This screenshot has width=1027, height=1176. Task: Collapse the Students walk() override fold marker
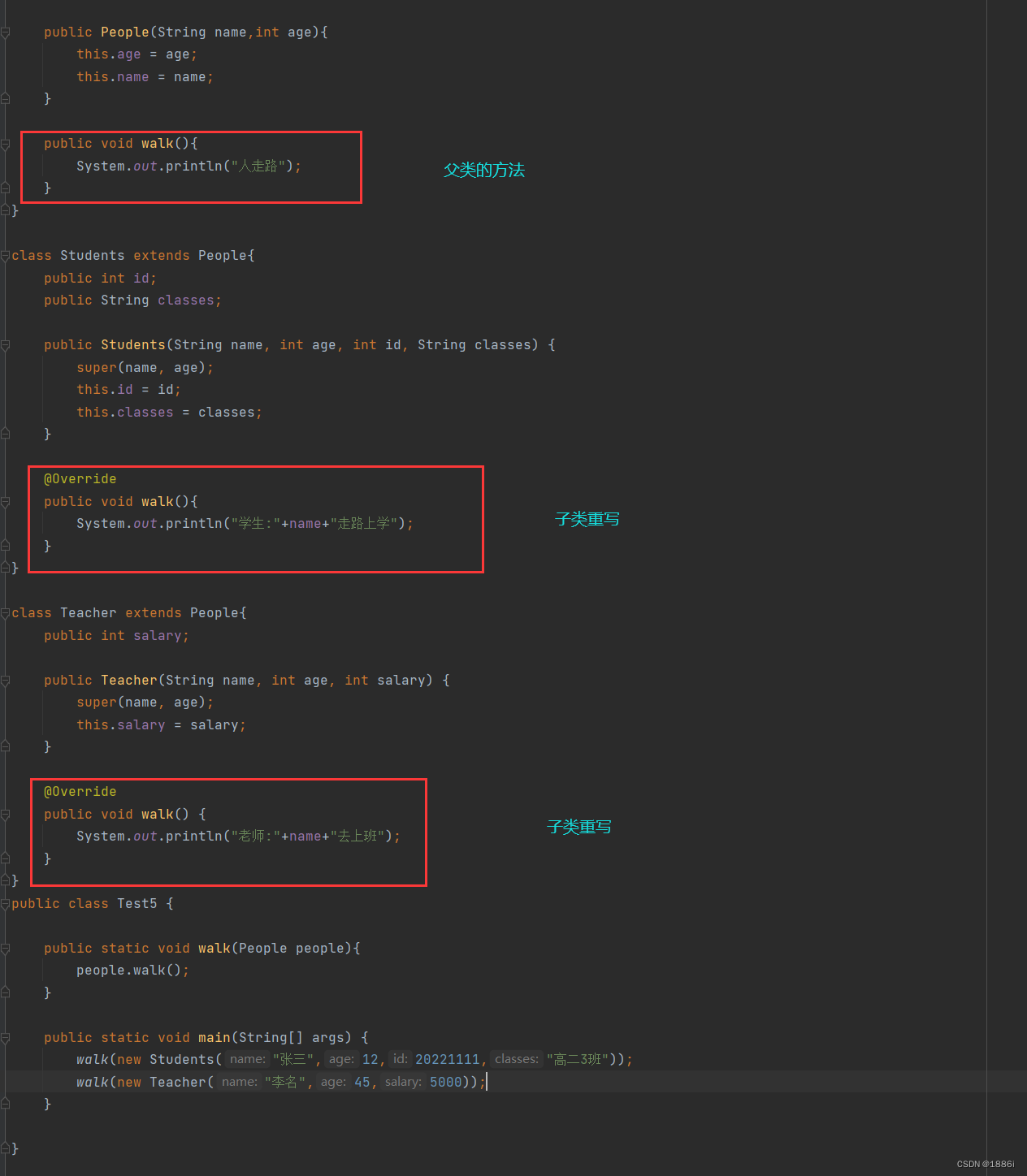[6, 502]
